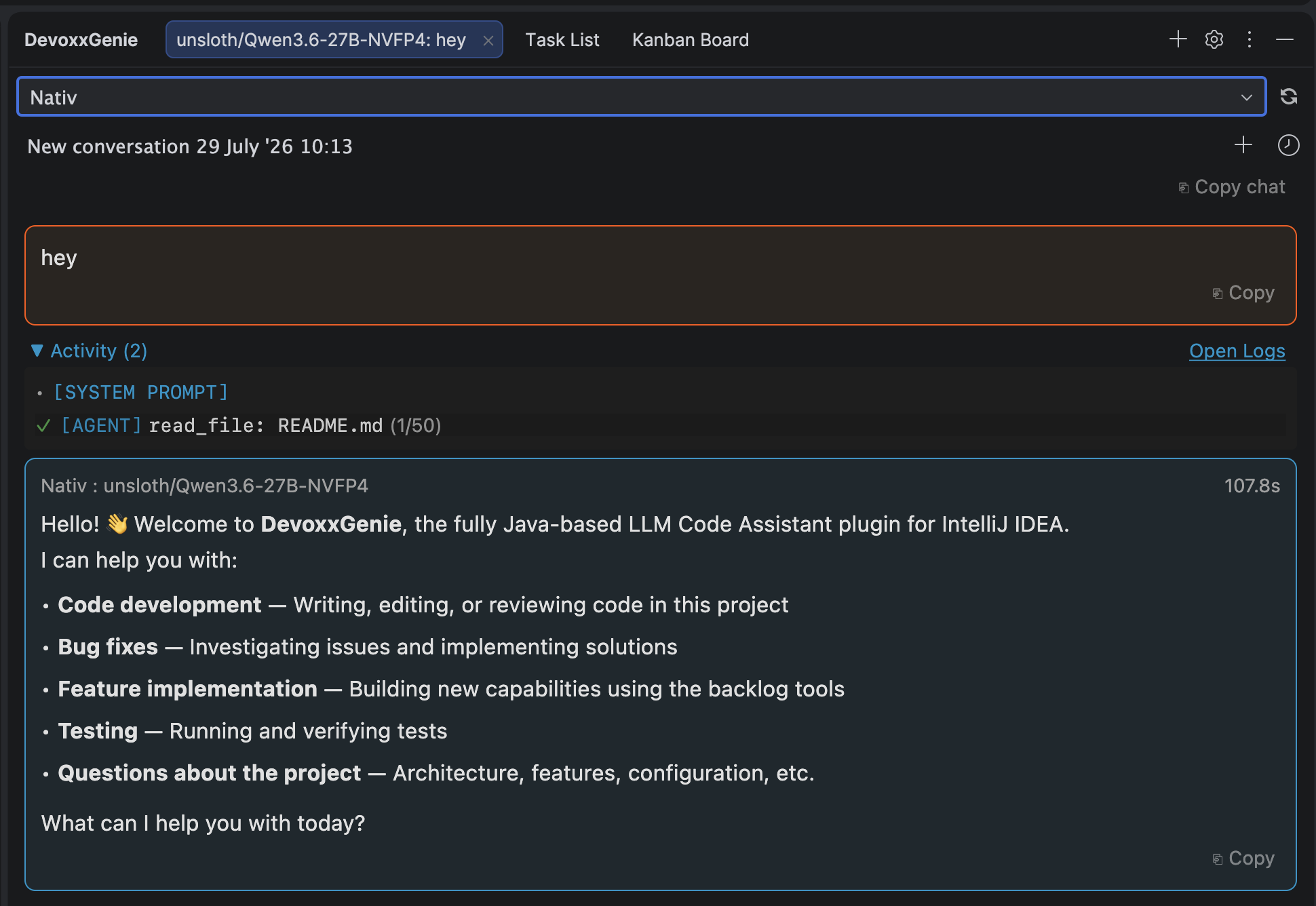Click the 'Nativ : unsloth/Qwen3.6-27B-NVFP4' header
This screenshot has width=1316, height=906.
click(x=204, y=486)
